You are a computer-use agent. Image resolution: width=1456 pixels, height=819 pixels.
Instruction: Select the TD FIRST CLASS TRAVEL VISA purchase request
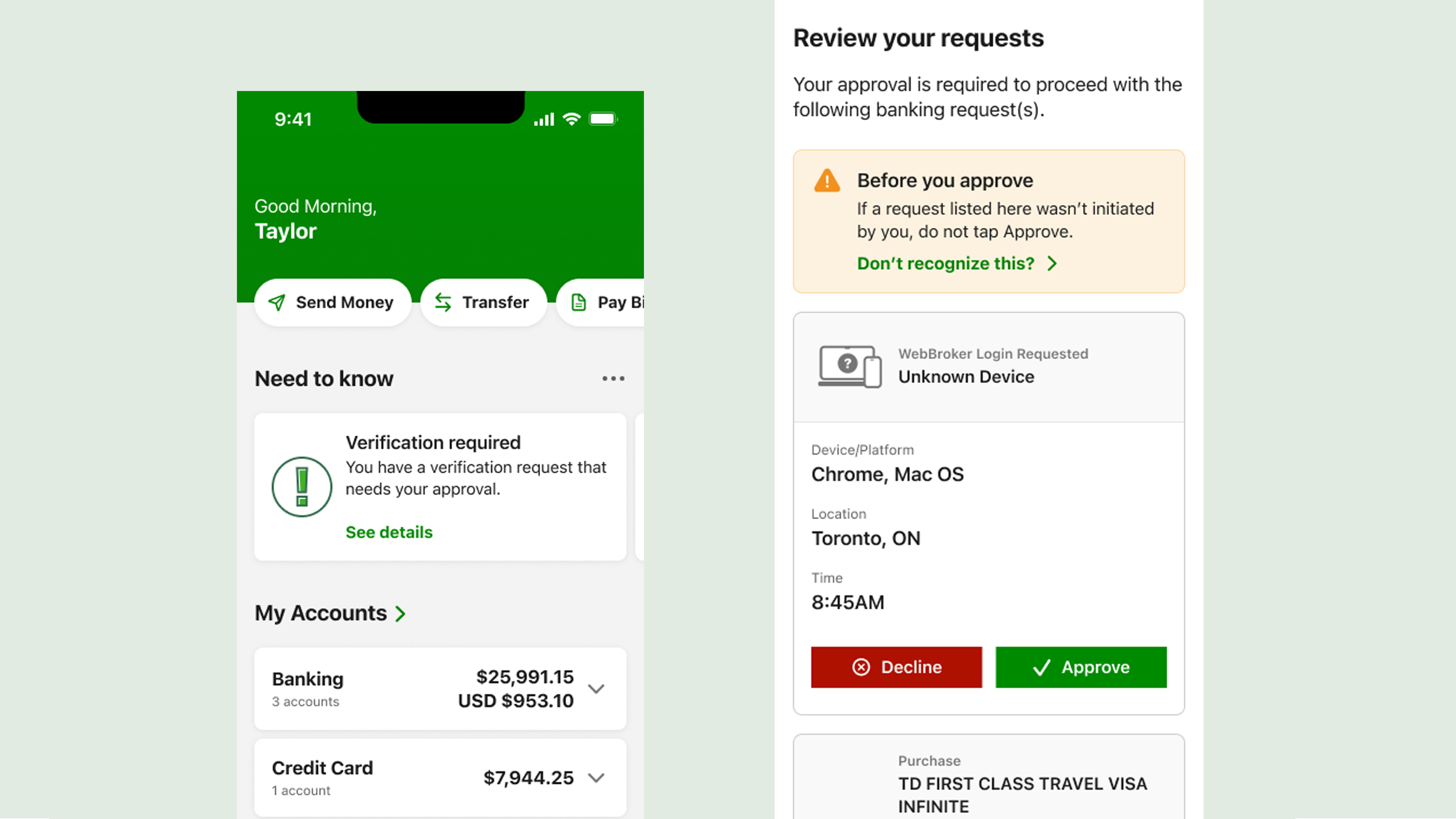coord(988,777)
